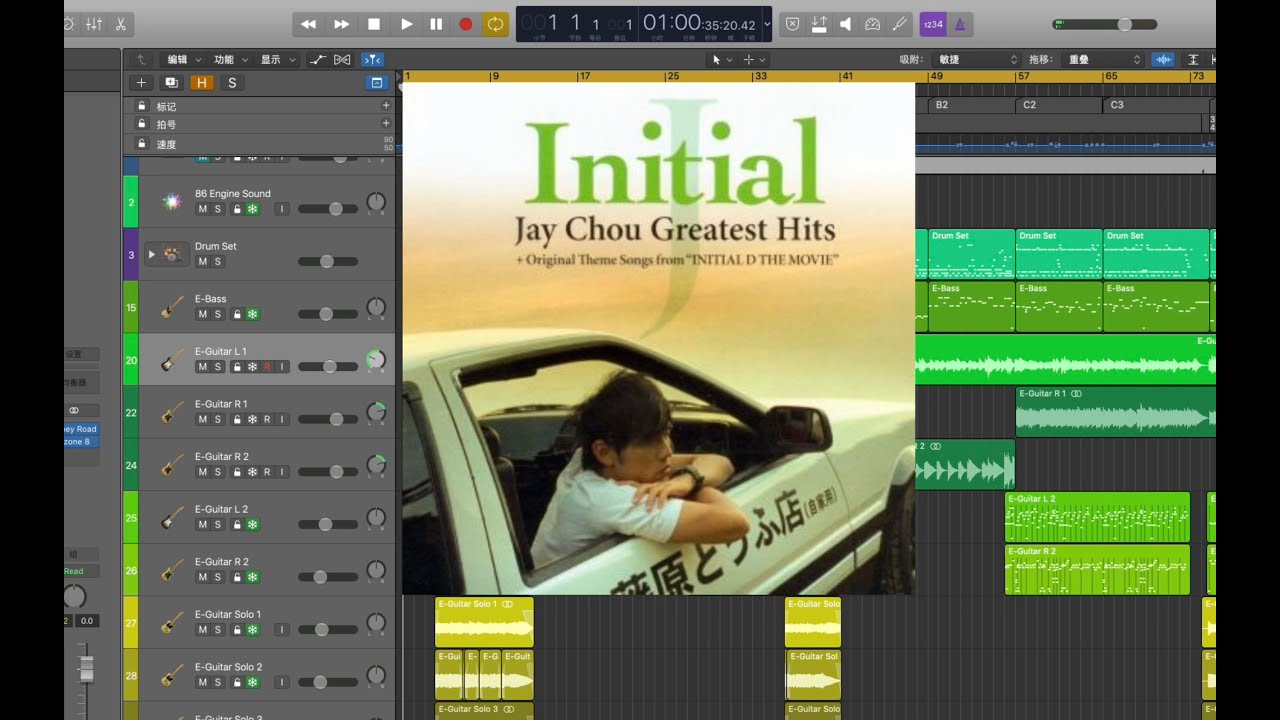Image resolution: width=1280 pixels, height=720 pixels.
Task: Click the 86 Engine Sound instrument icon
Action: click(x=172, y=202)
